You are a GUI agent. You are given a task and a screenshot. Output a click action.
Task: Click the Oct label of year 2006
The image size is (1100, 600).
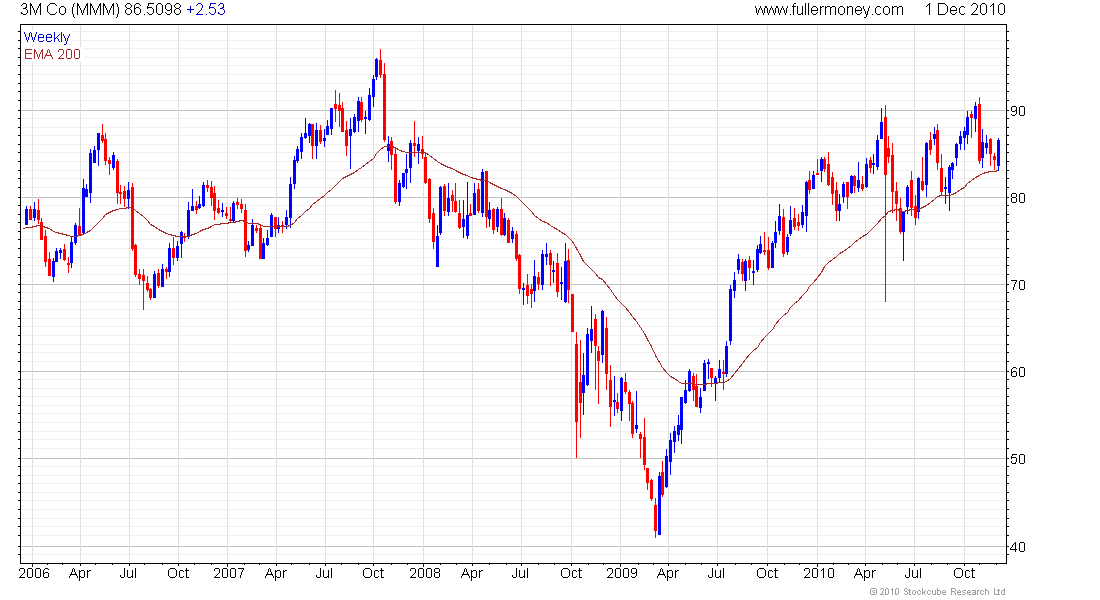pos(178,573)
